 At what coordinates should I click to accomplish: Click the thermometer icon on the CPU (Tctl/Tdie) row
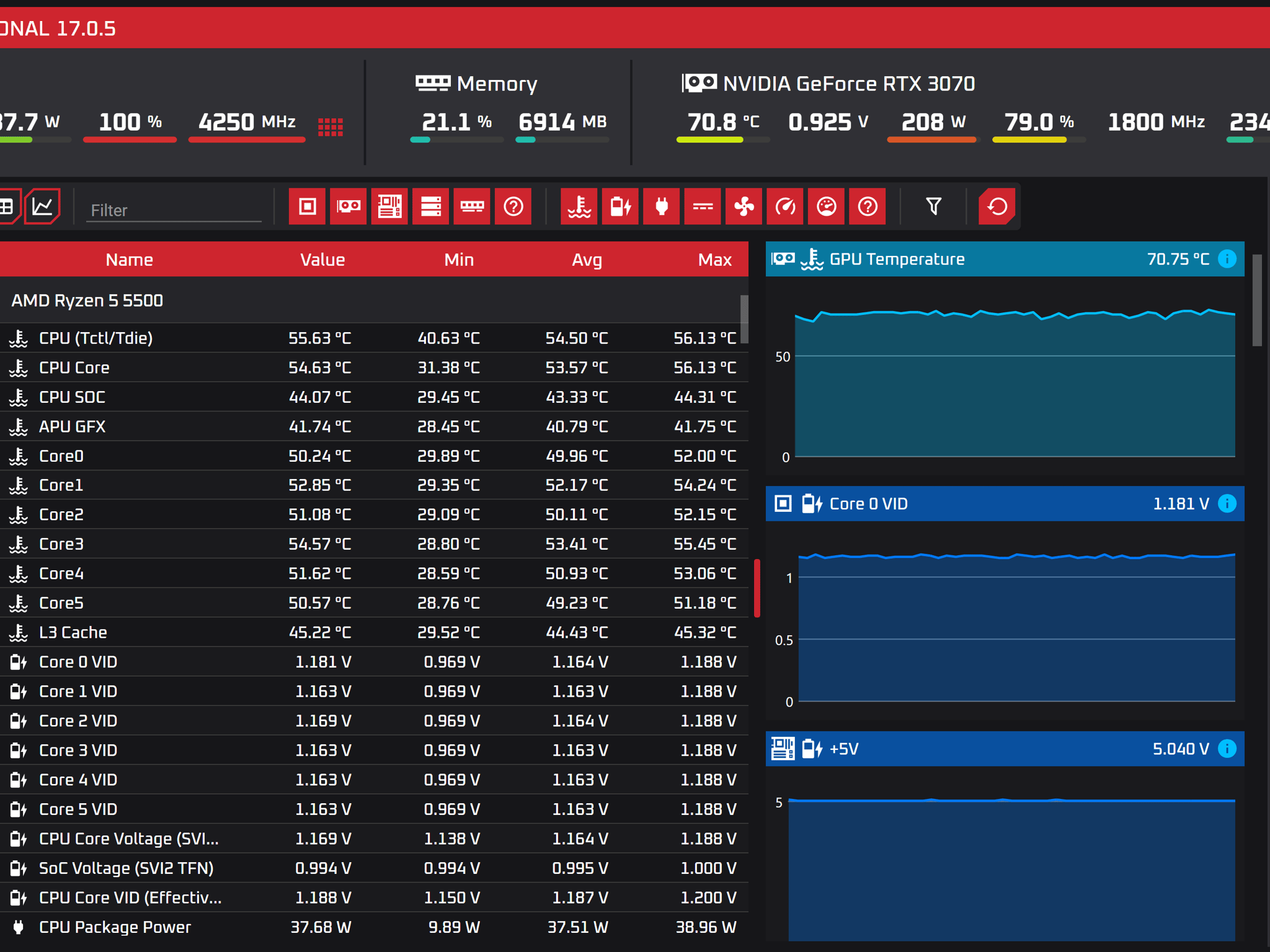pos(19,338)
